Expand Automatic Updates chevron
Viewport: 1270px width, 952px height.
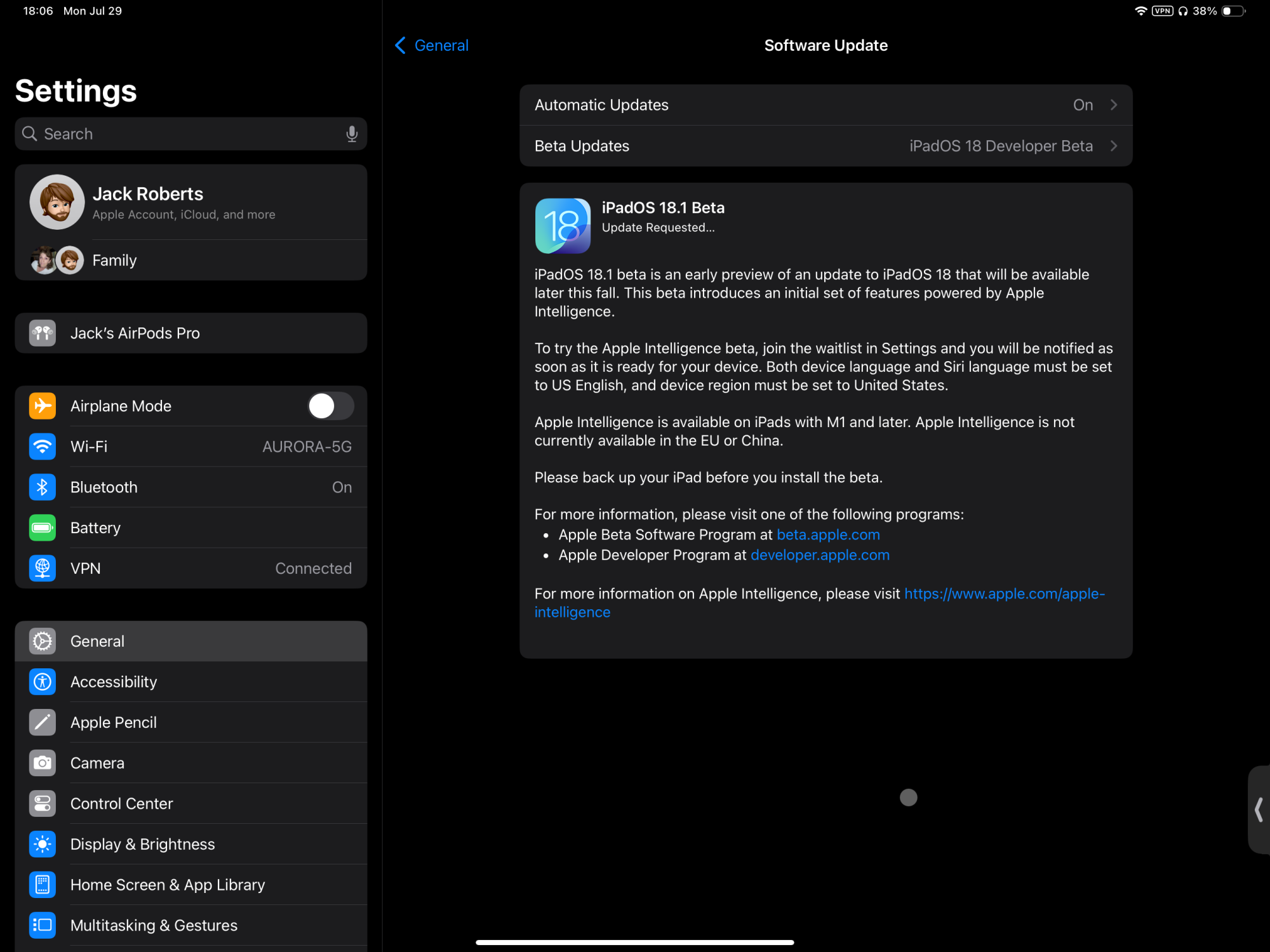(1113, 105)
